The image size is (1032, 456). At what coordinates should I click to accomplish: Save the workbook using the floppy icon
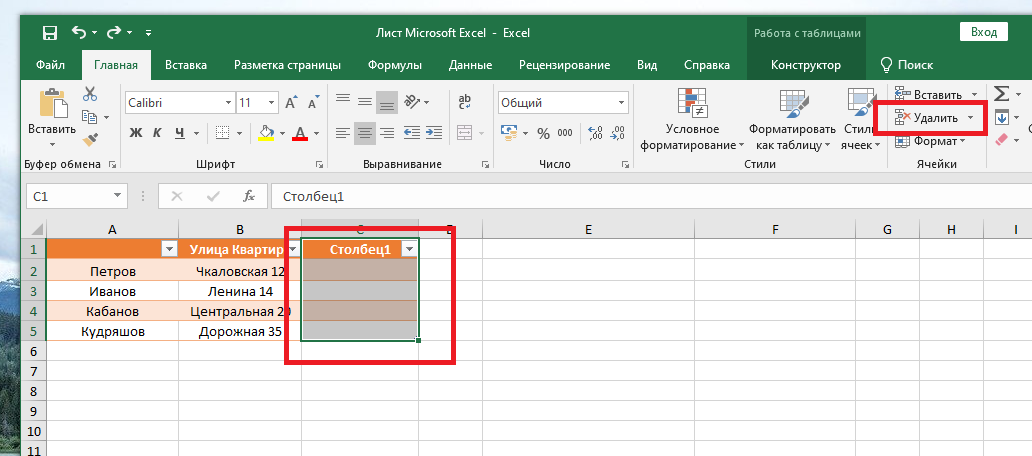(x=49, y=33)
